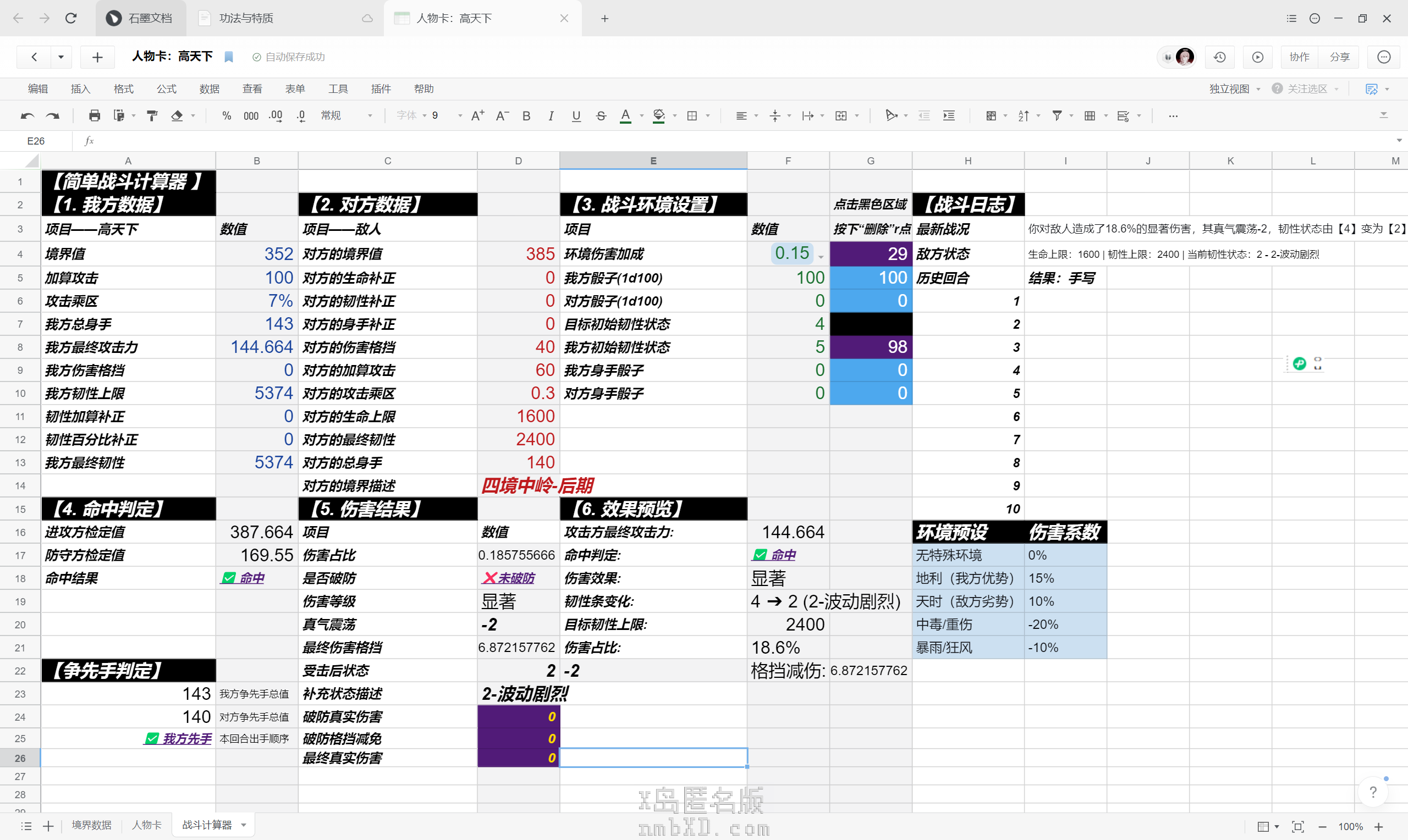Open the 公式 menu
The width and height of the screenshot is (1408, 840).
coord(167,89)
